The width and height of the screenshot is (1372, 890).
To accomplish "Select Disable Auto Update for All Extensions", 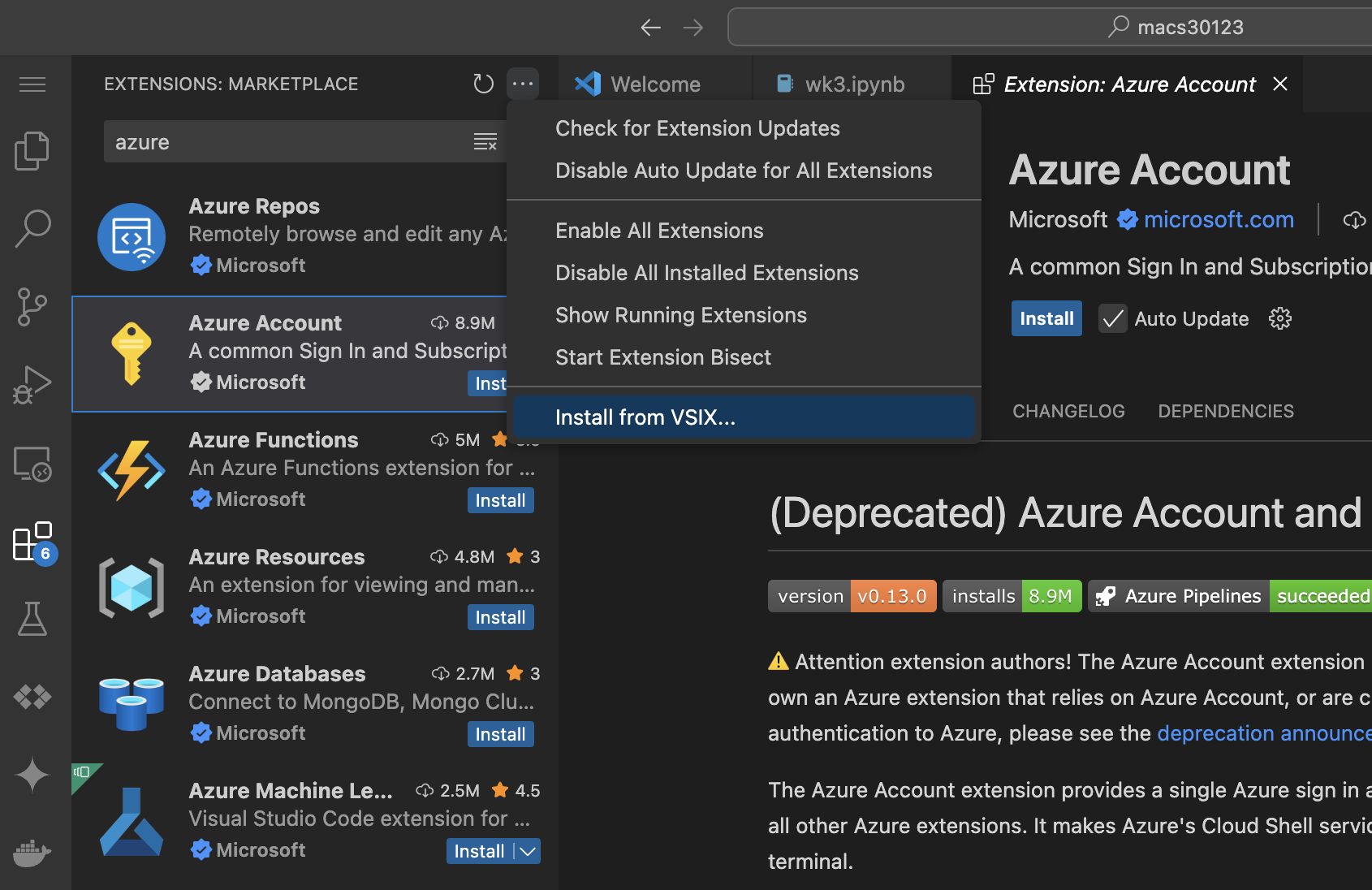I will (x=744, y=171).
